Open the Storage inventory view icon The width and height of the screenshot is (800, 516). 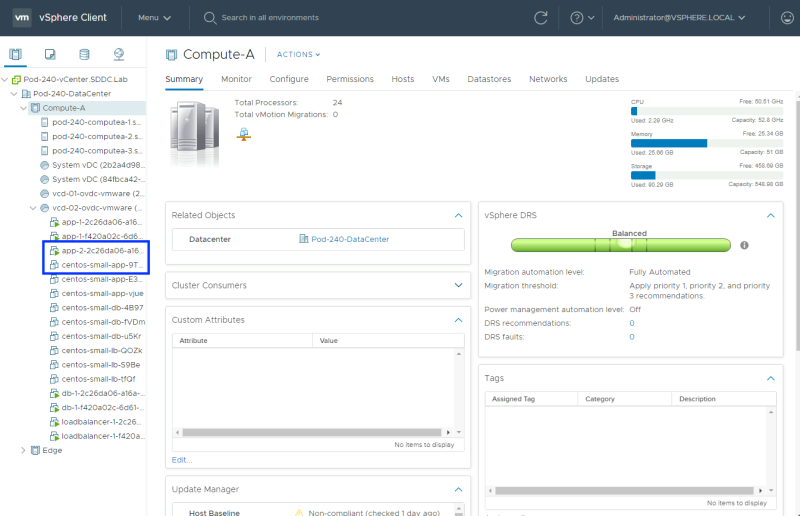[84, 54]
